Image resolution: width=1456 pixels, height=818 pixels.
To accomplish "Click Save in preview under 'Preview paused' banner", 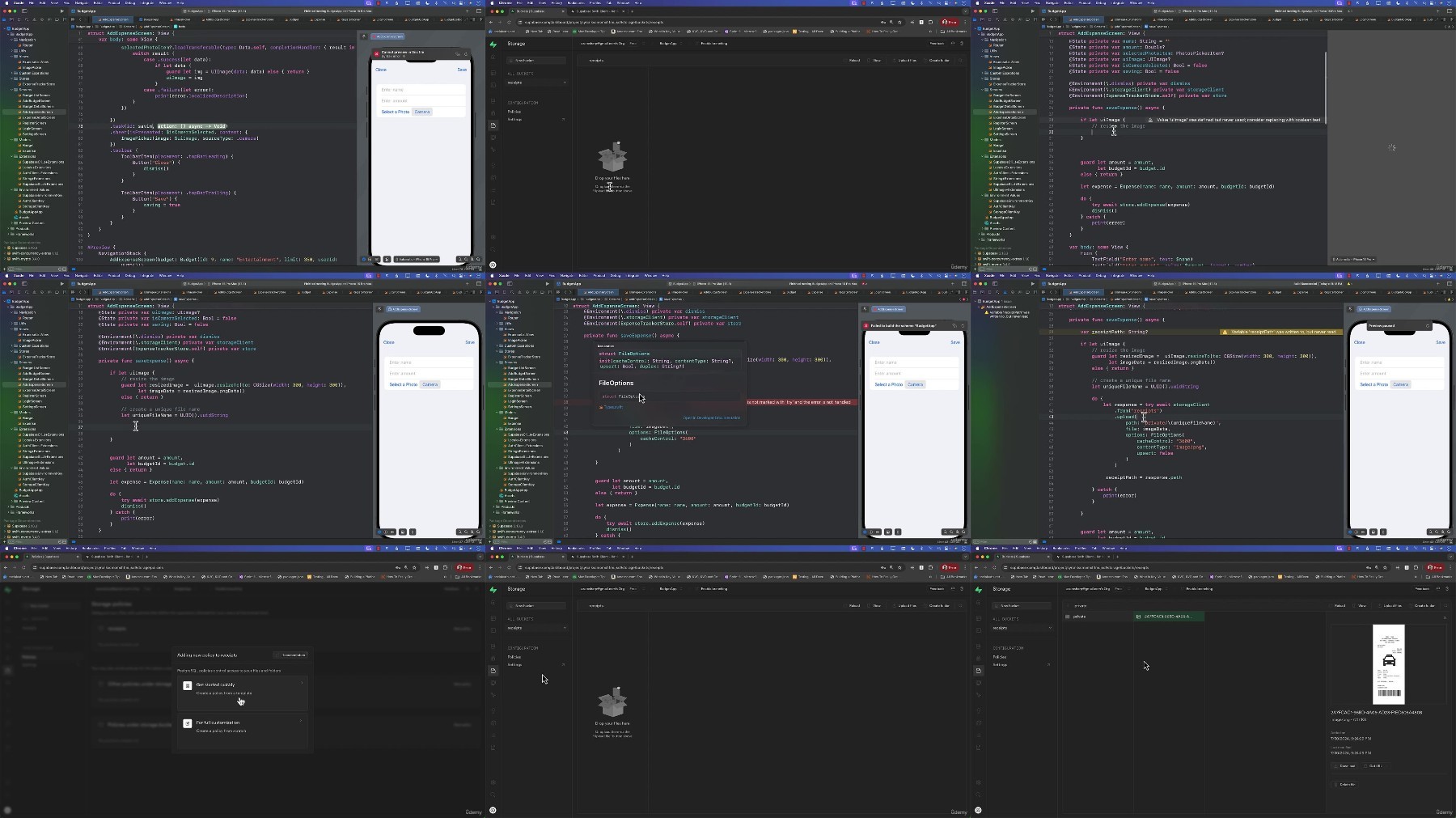I will 1440,342.
